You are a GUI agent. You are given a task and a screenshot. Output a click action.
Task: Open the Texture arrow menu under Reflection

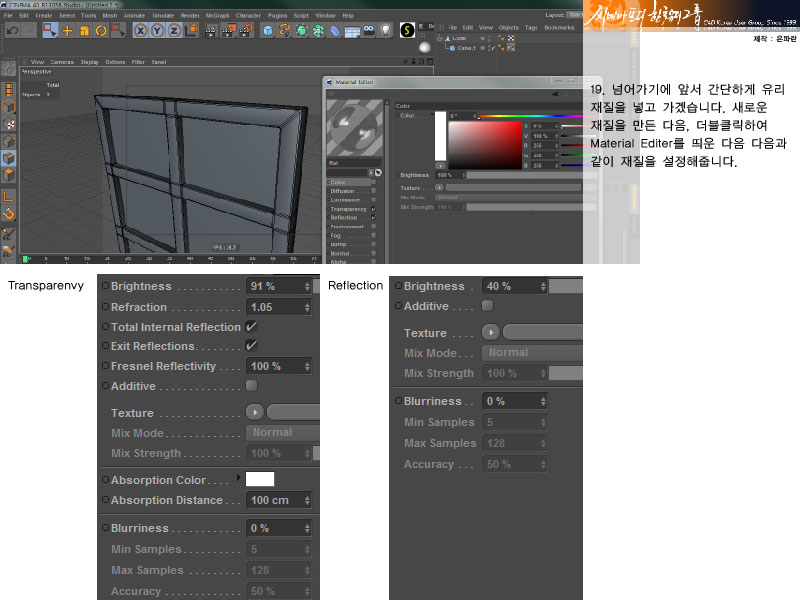pyautogui.click(x=491, y=332)
